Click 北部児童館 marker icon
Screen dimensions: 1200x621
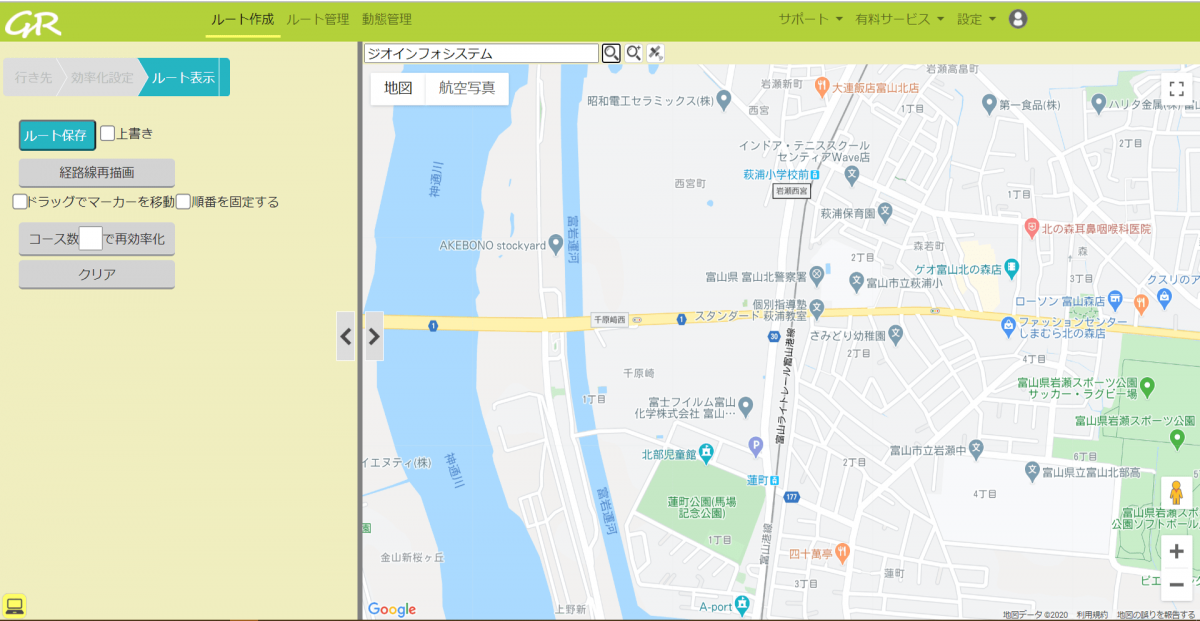click(706, 452)
